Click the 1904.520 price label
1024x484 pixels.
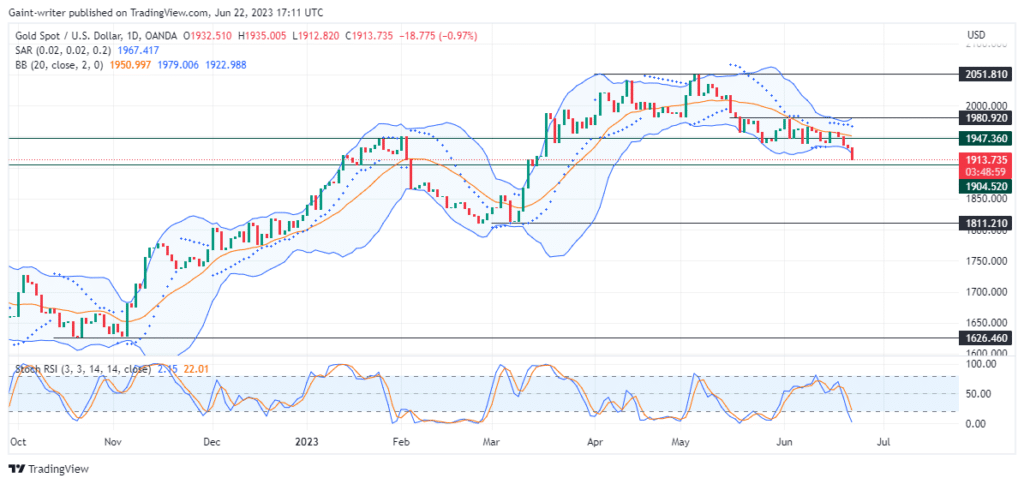(x=985, y=186)
